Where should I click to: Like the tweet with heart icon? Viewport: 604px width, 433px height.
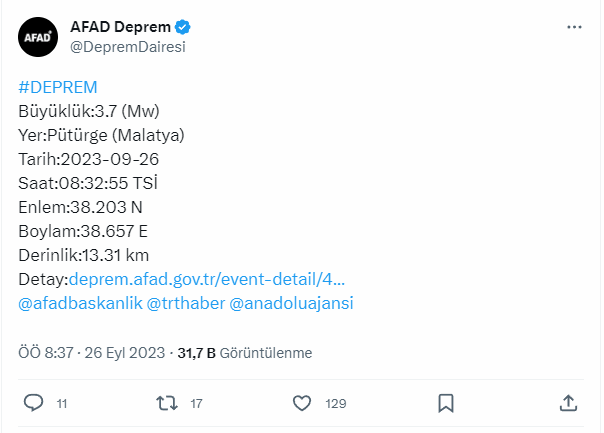(x=302, y=403)
